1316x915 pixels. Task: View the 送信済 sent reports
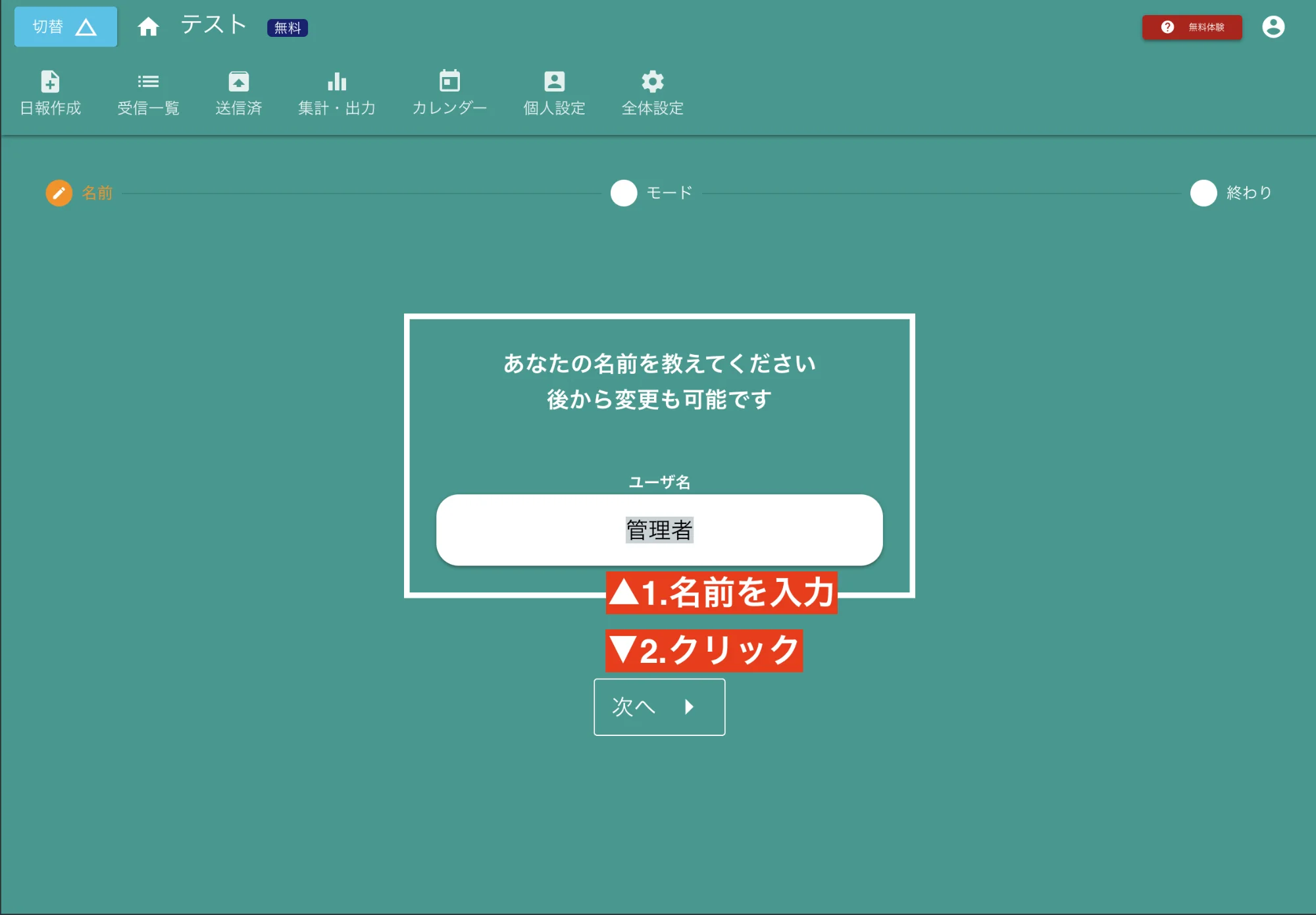coord(238,92)
